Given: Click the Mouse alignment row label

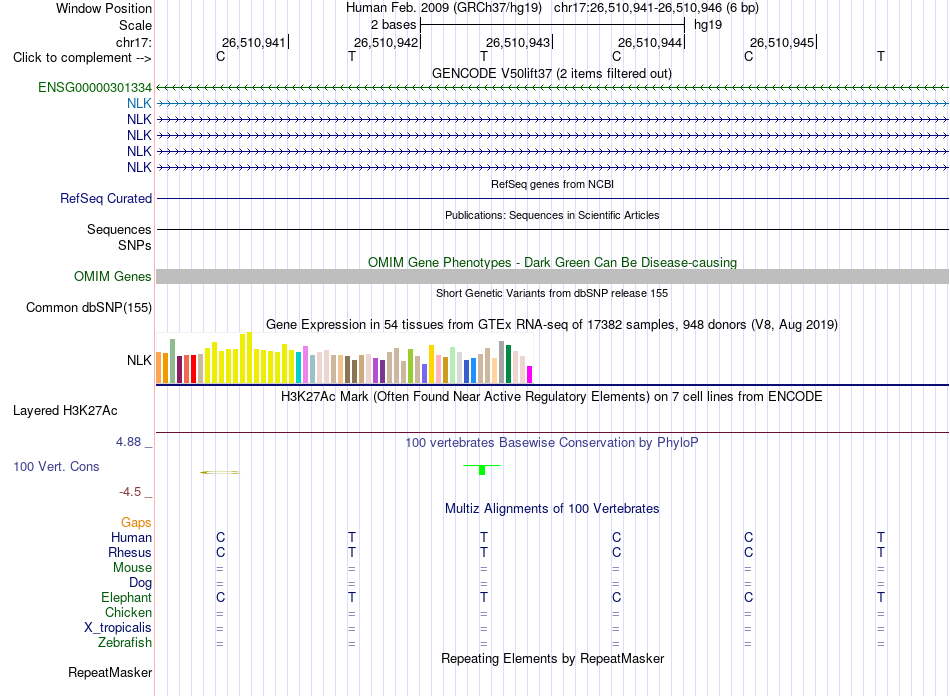Looking at the screenshot, I should coord(132,568).
